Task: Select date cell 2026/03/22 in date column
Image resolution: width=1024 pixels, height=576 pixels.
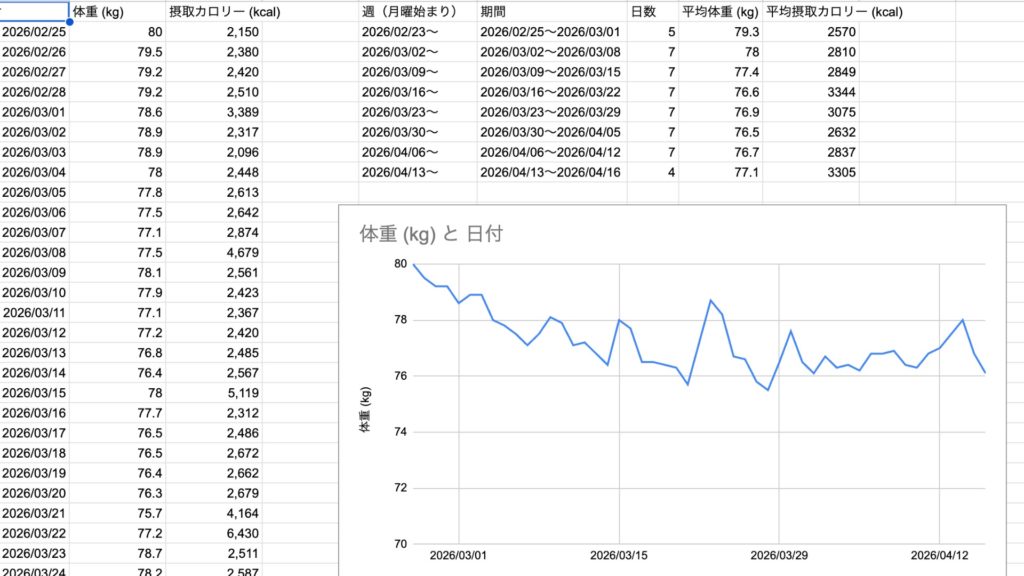Action: coord(34,534)
